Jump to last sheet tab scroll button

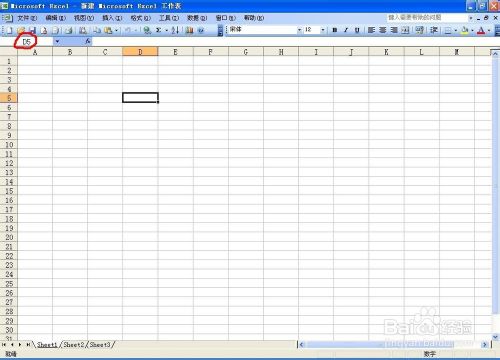[28, 345]
